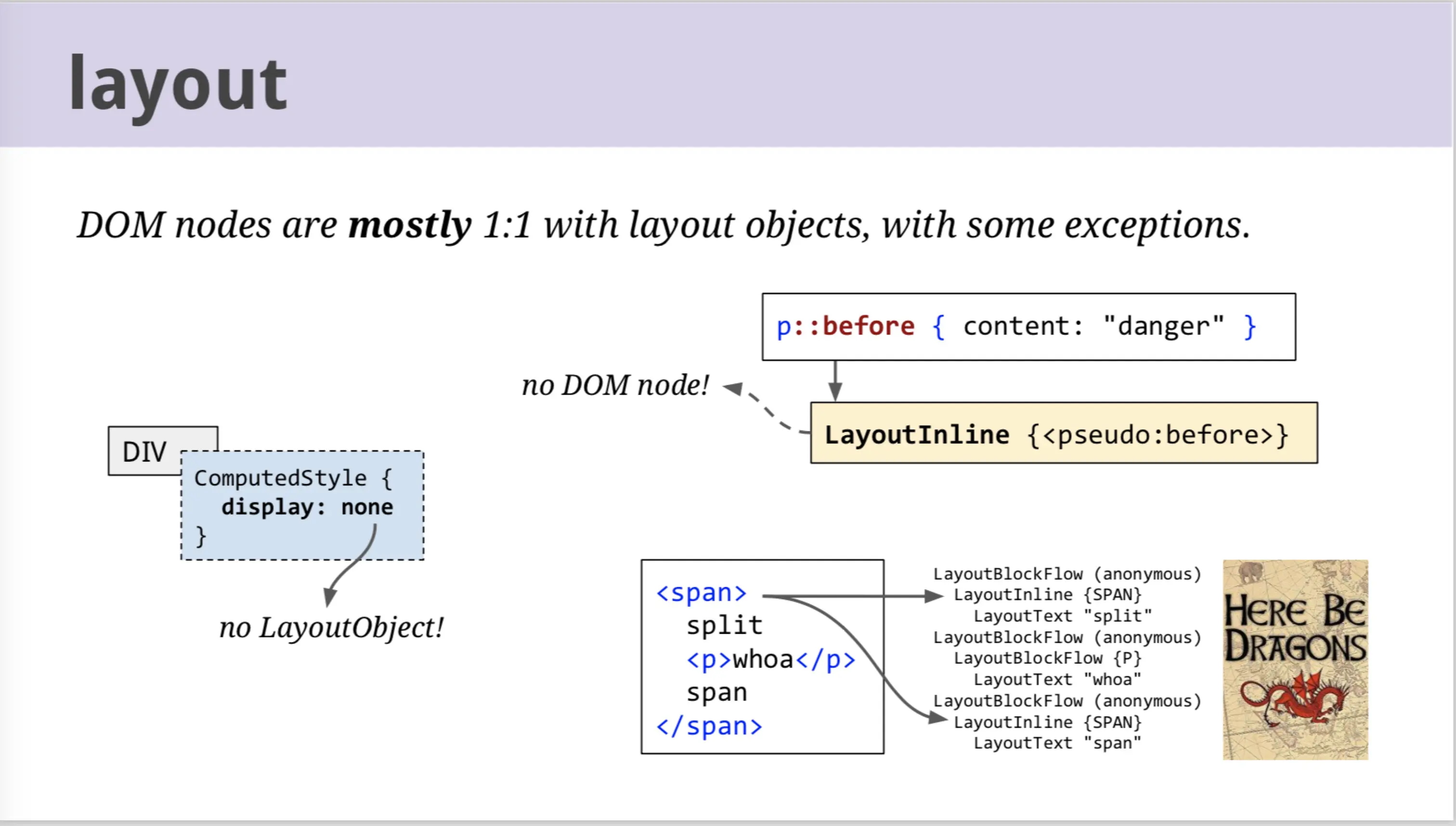Click the "no LayoutObject!" annotation
The height and width of the screenshot is (826, 1456).
331,628
